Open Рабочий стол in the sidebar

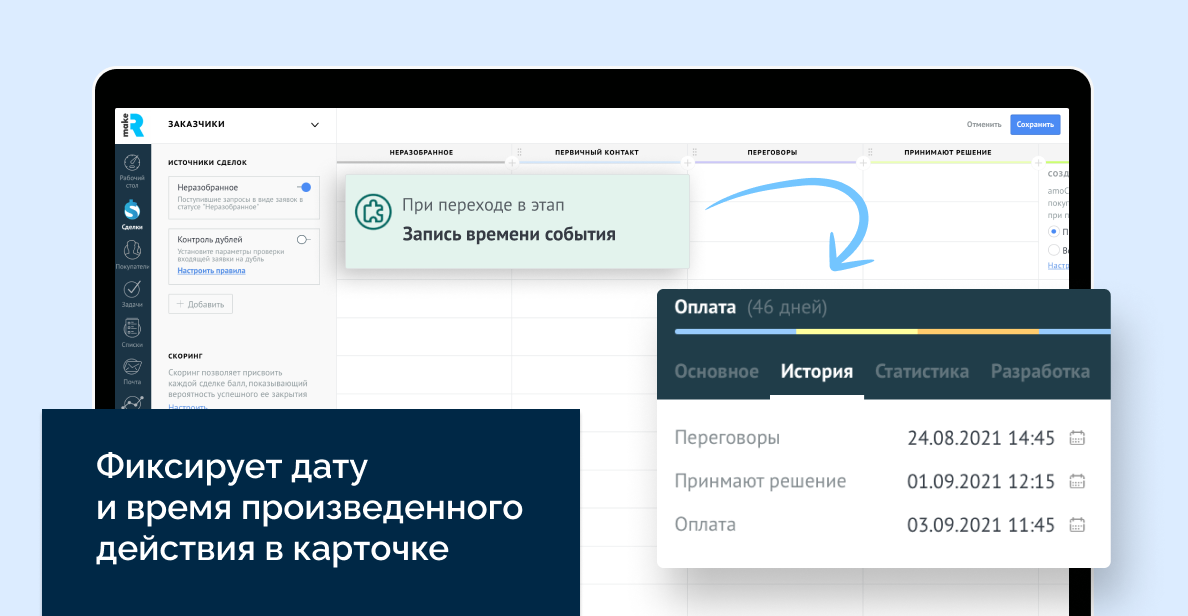pos(132,170)
